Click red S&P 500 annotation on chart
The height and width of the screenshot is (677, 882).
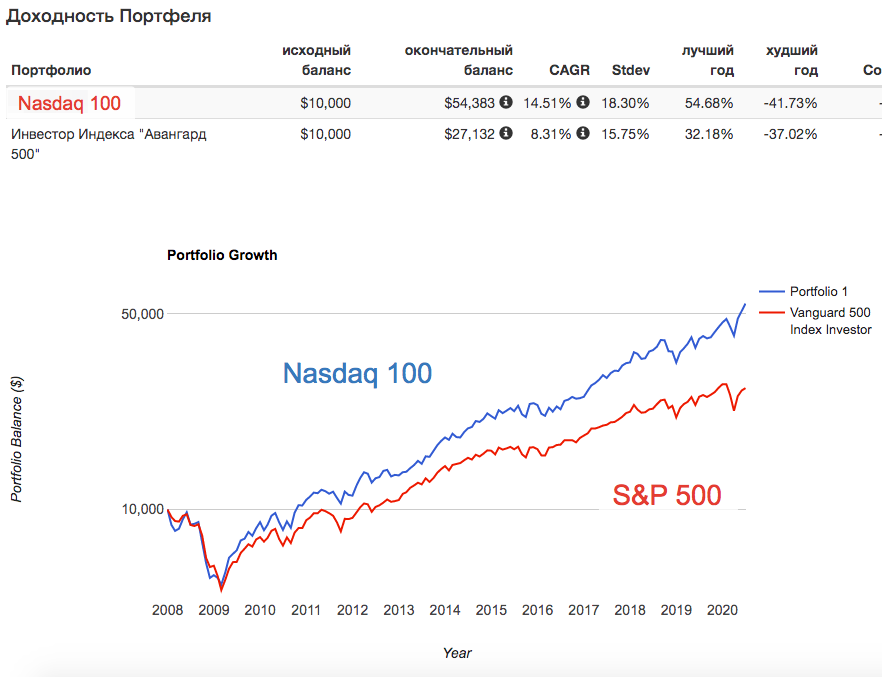667,495
